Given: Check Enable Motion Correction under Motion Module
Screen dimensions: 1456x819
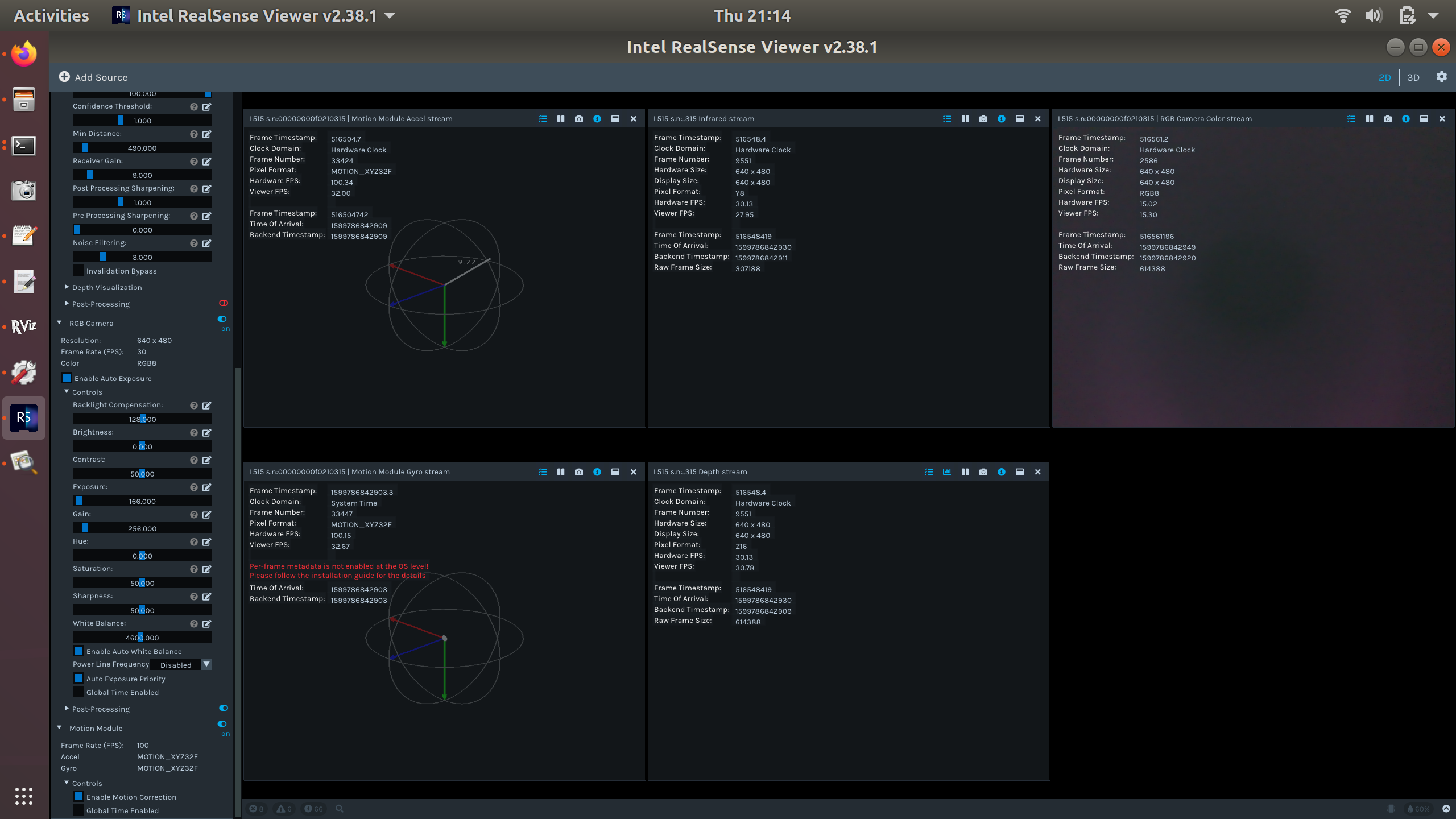Looking at the screenshot, I should [x=78, y=796].
